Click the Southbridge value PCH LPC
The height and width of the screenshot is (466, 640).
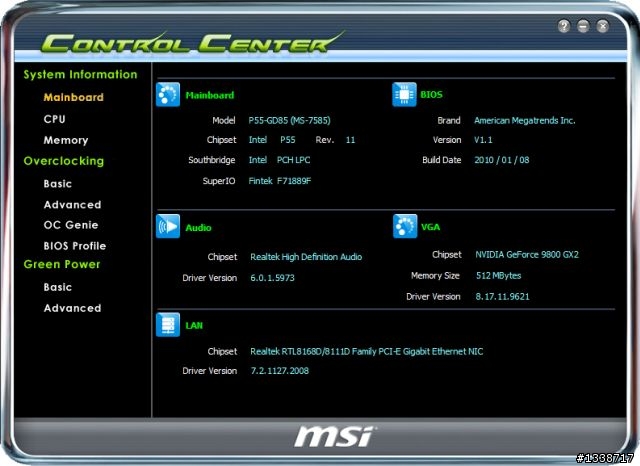pos(293,160)
